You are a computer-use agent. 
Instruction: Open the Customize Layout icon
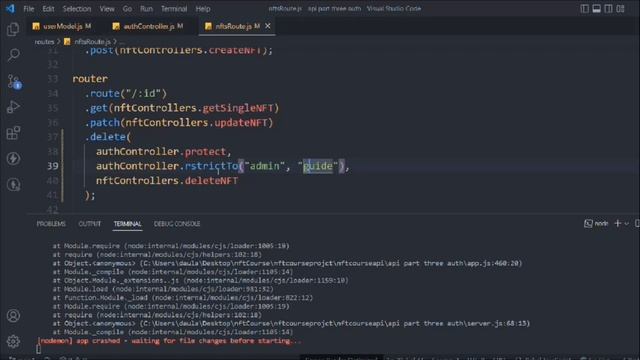click(x=620, y=9)
